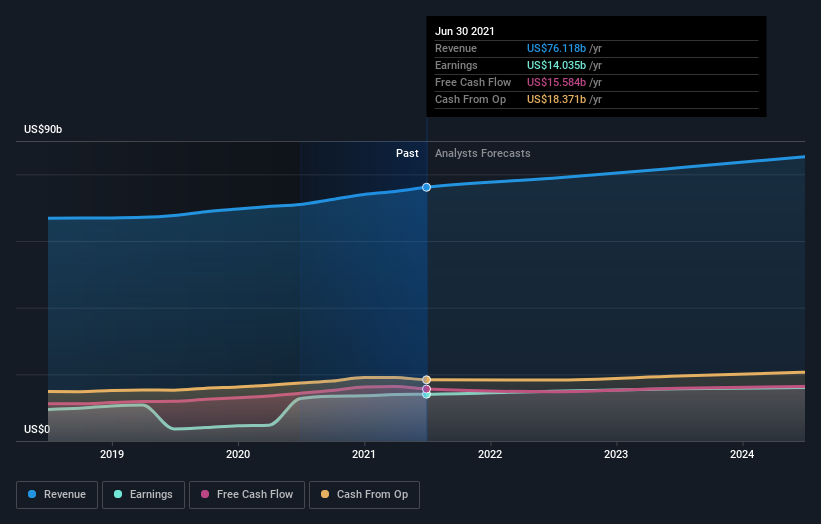Toggle the Free Cash Flow legend series
Screen dimensions: 821x524
tap(247, 495)
